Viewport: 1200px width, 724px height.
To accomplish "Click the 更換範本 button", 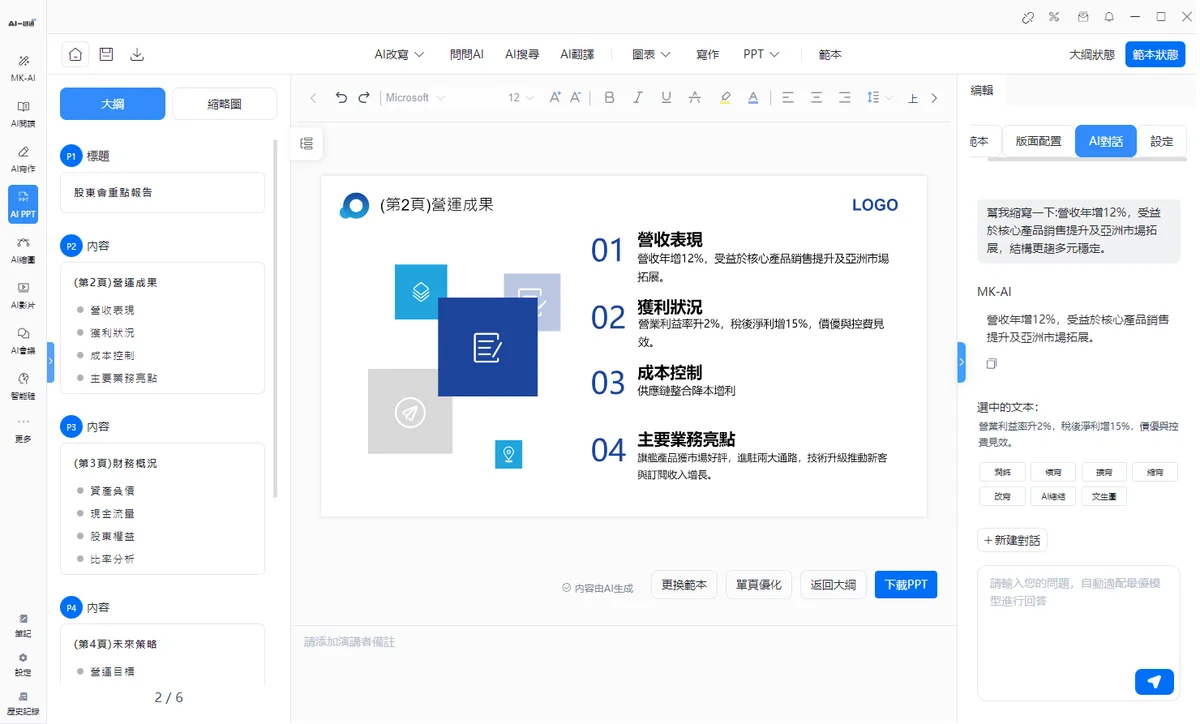I will pyautogui.click(x=684, y=585).
